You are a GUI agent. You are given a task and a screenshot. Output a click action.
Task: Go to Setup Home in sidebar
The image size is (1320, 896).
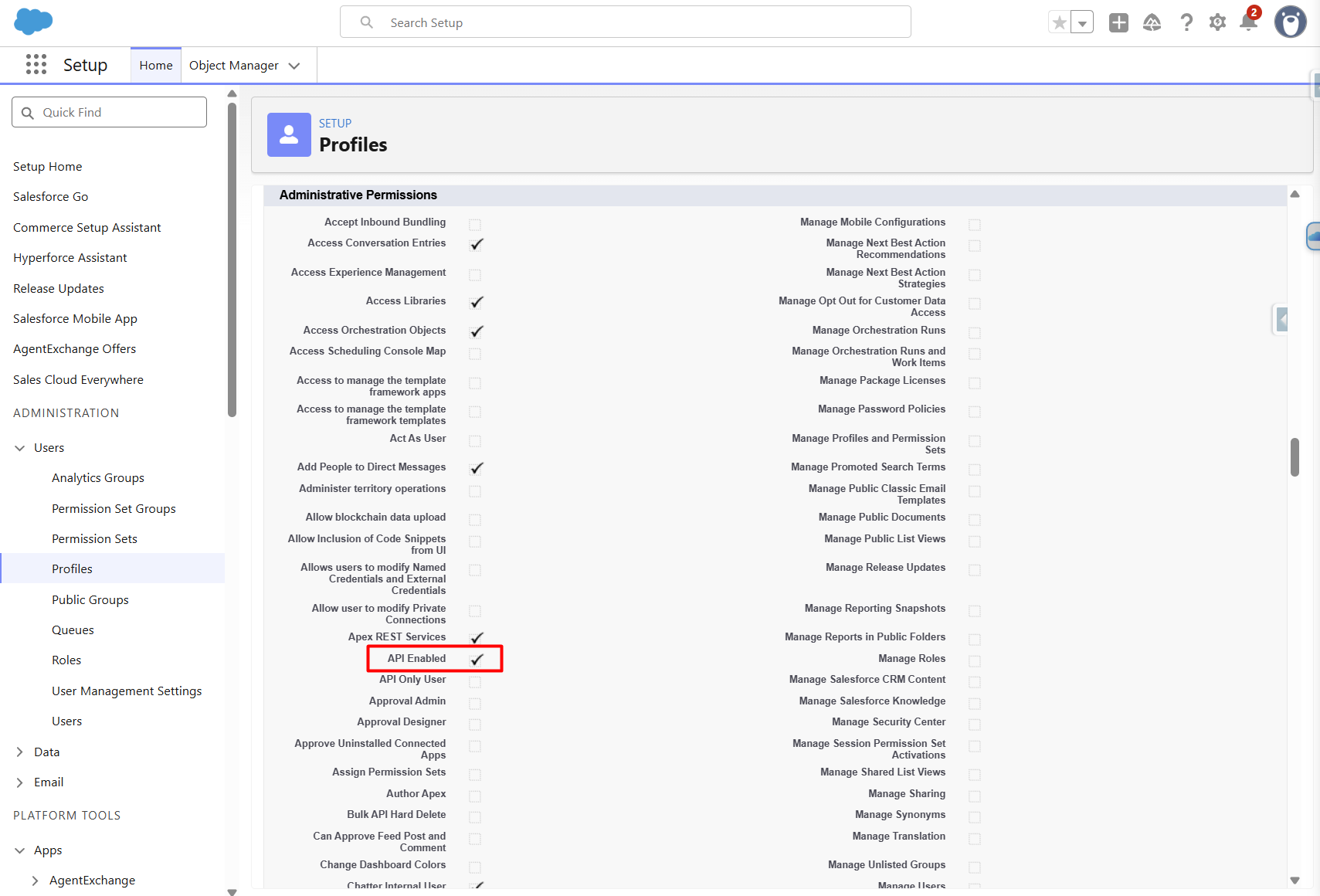click(x=48, y=167)
